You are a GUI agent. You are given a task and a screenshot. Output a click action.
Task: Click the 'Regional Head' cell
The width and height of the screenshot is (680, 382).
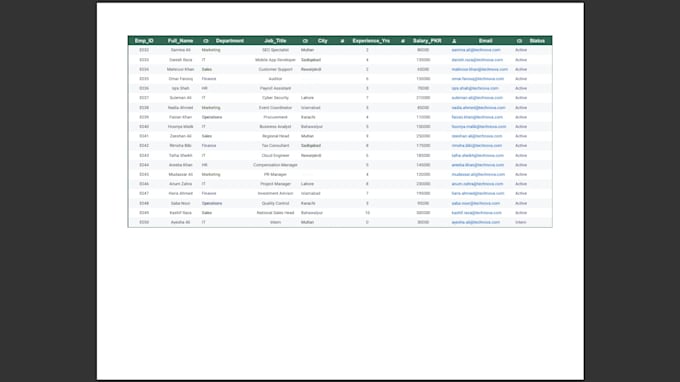tap(275, 136)
